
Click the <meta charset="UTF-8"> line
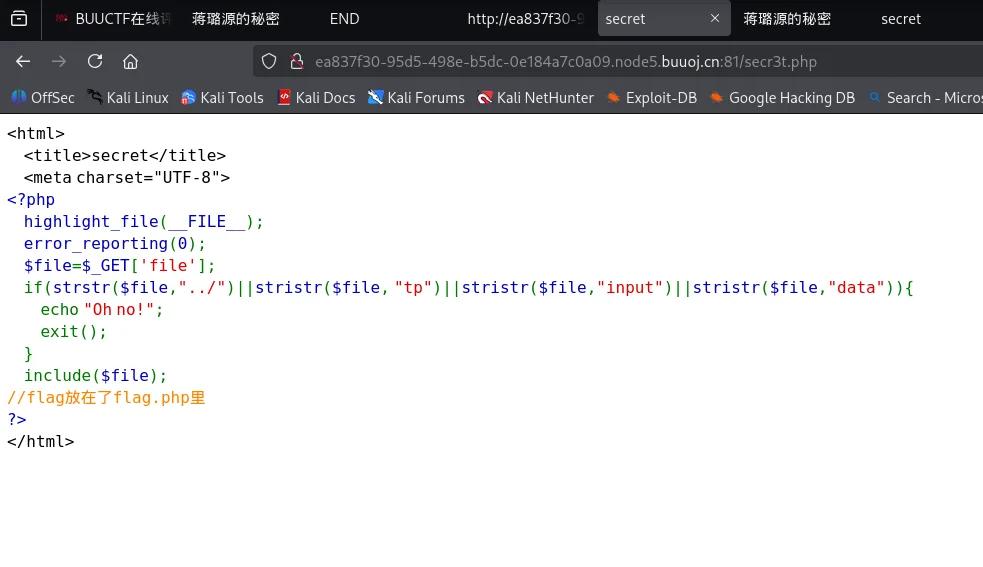(x=127, y=178)
